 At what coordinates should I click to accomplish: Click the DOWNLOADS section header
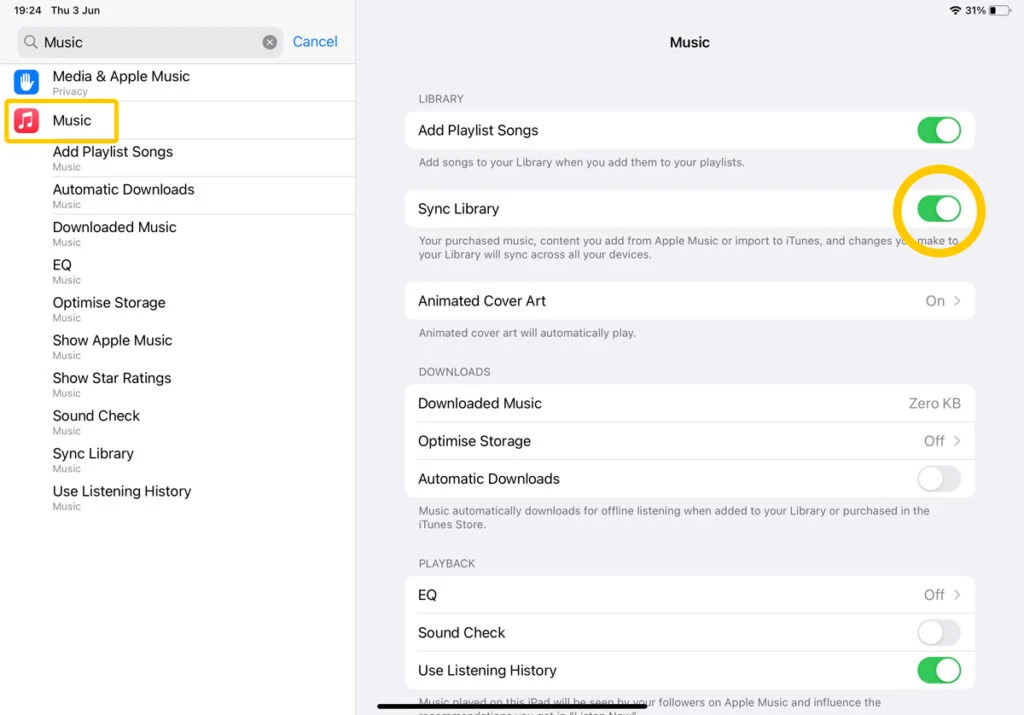coord(454,372)
